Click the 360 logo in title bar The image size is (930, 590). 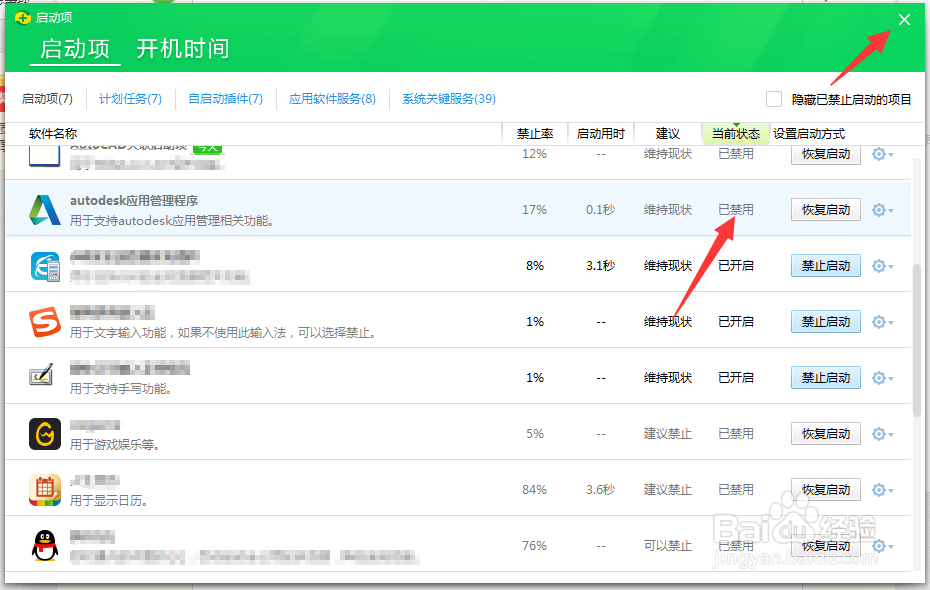coord(23,18)
